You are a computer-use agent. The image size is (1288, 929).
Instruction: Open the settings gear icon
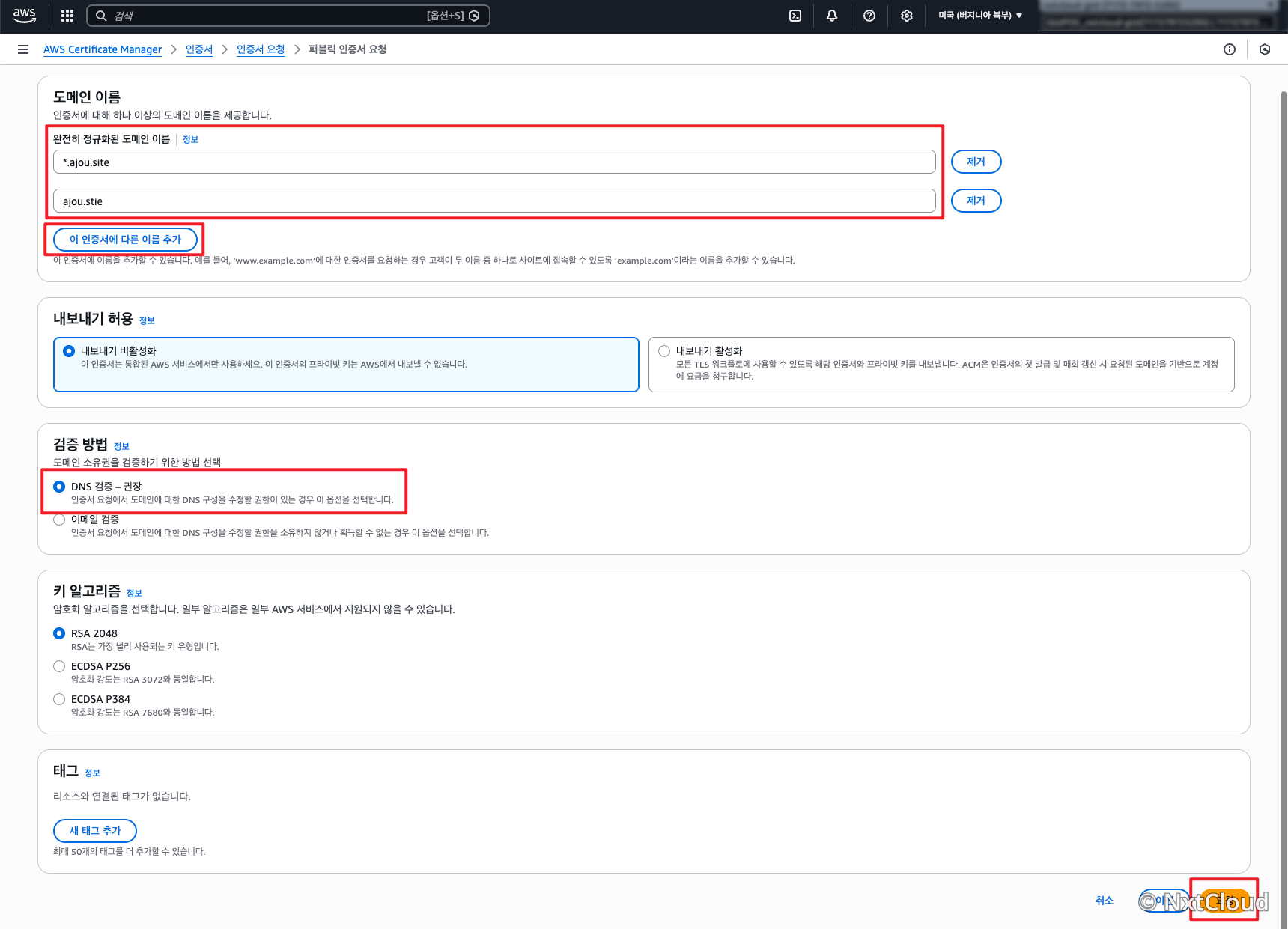coord(907,16)
